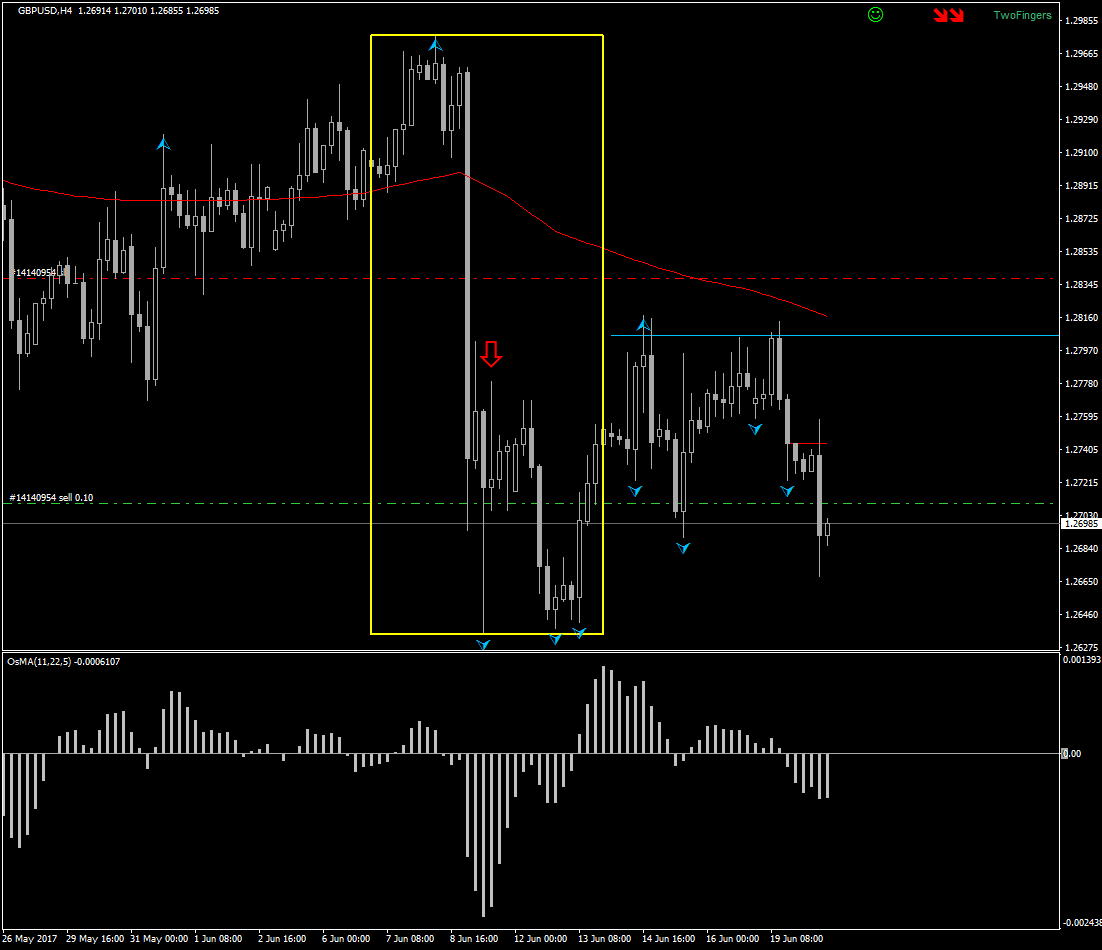Click the '26 May 2017' time axis label

30,939
